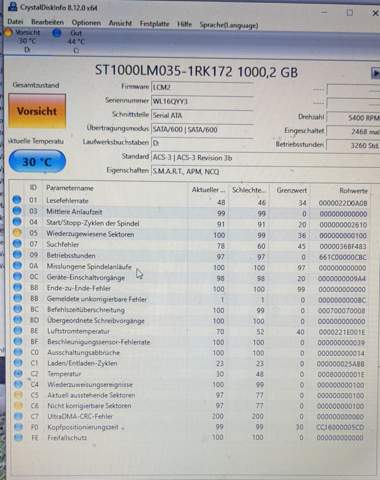Image resolution: width=380 pixels, height=480 pixels.
Task: Open the Ansicht menu
Action: (x=120, y=23)
